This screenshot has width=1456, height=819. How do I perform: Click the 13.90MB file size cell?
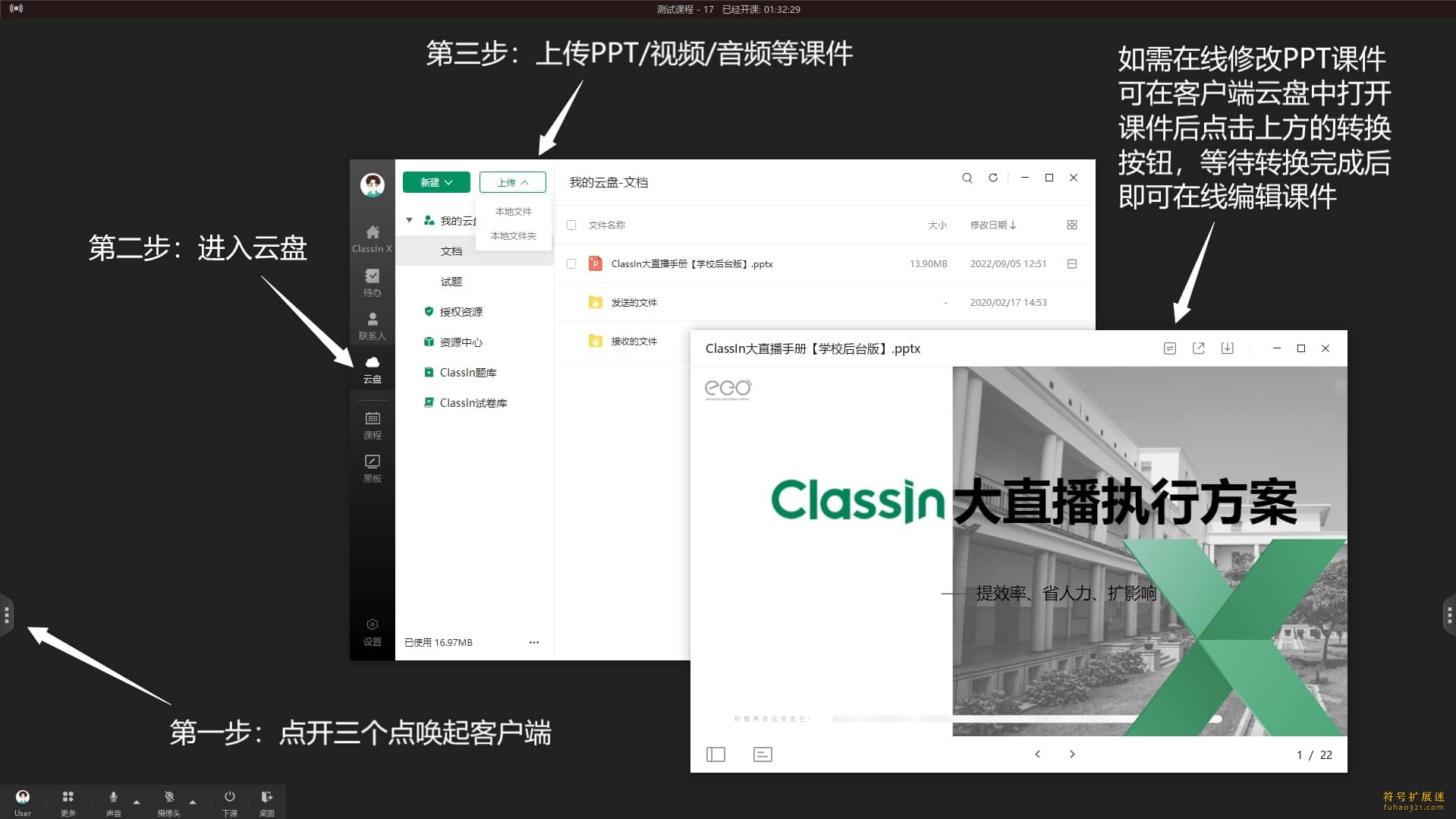[929, 263]
